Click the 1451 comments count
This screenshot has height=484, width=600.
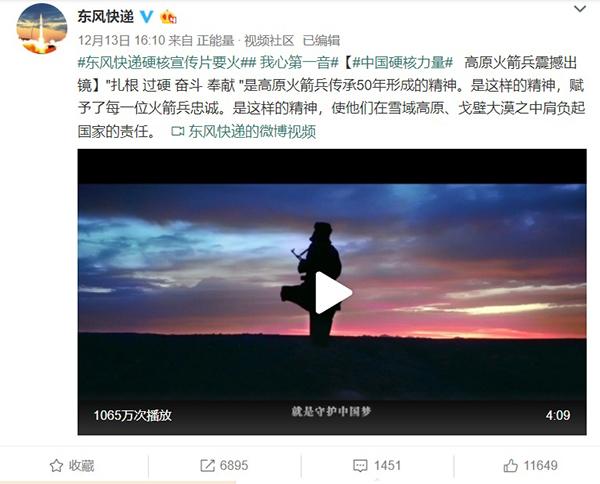coord(388,466)
